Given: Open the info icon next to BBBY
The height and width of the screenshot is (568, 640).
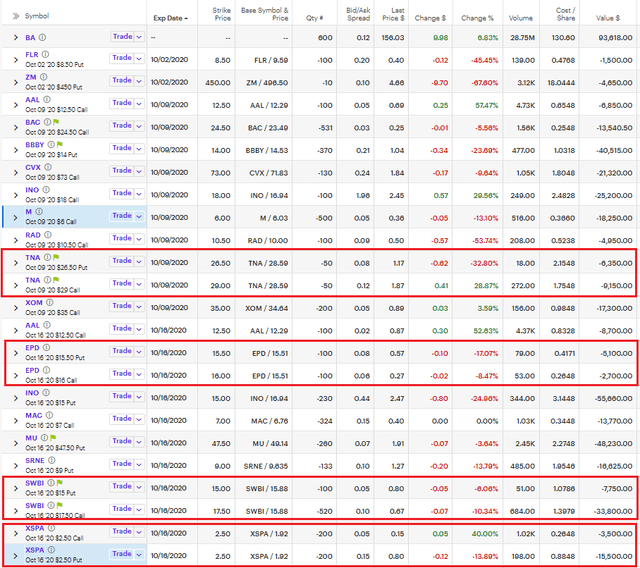Looking at the screenshot, I should [51, 144].
